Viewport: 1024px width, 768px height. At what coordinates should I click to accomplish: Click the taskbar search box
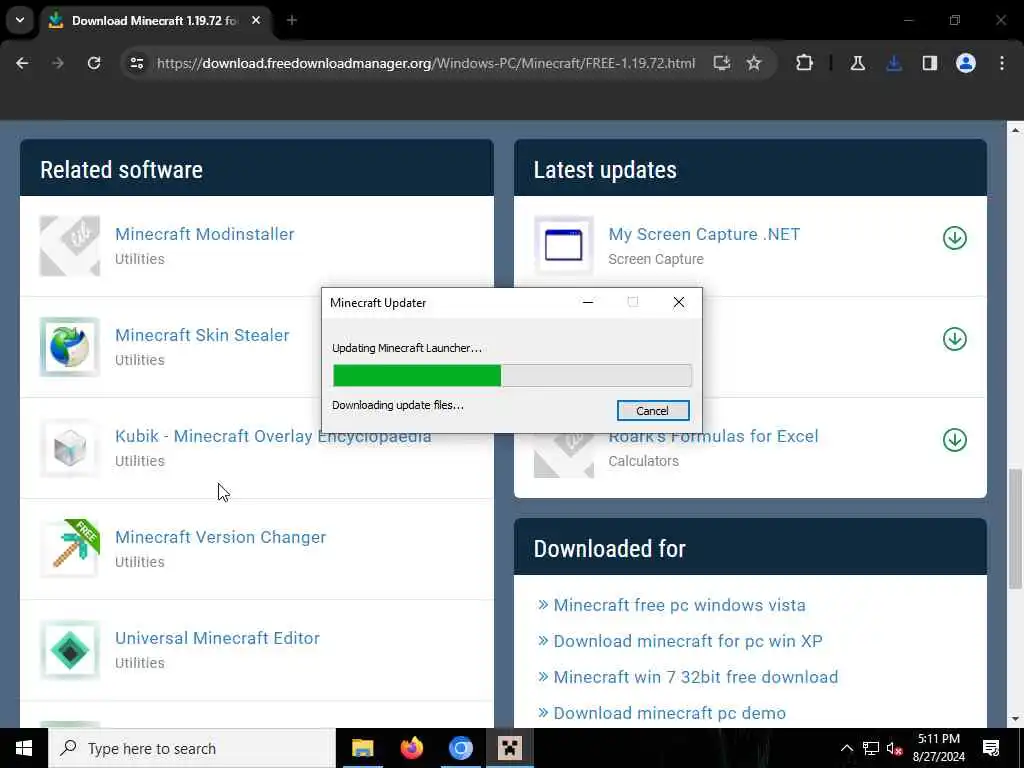(x=192, y=748)
